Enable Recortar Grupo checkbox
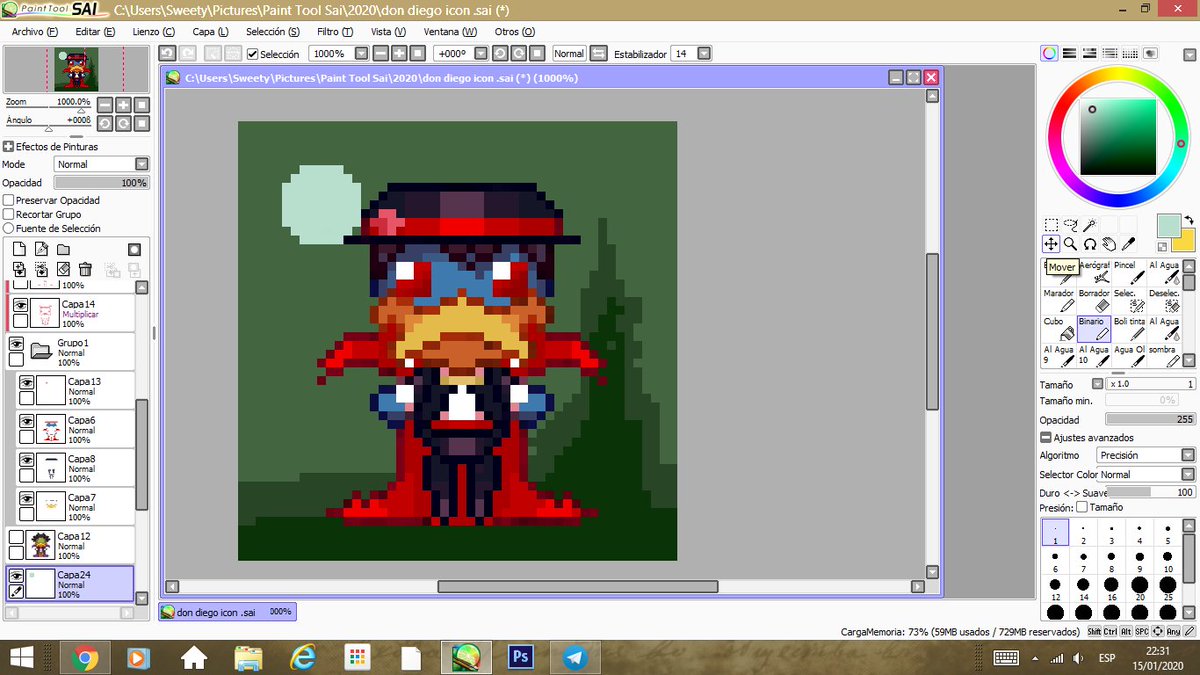The image size is (1200, 675). pos(9,214)
